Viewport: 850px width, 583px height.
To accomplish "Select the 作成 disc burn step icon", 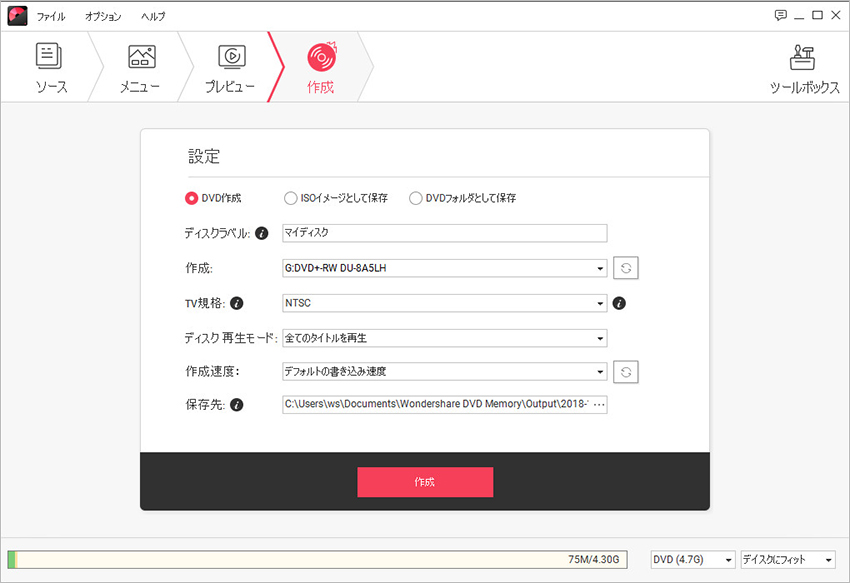I will [x=321, y=56].
